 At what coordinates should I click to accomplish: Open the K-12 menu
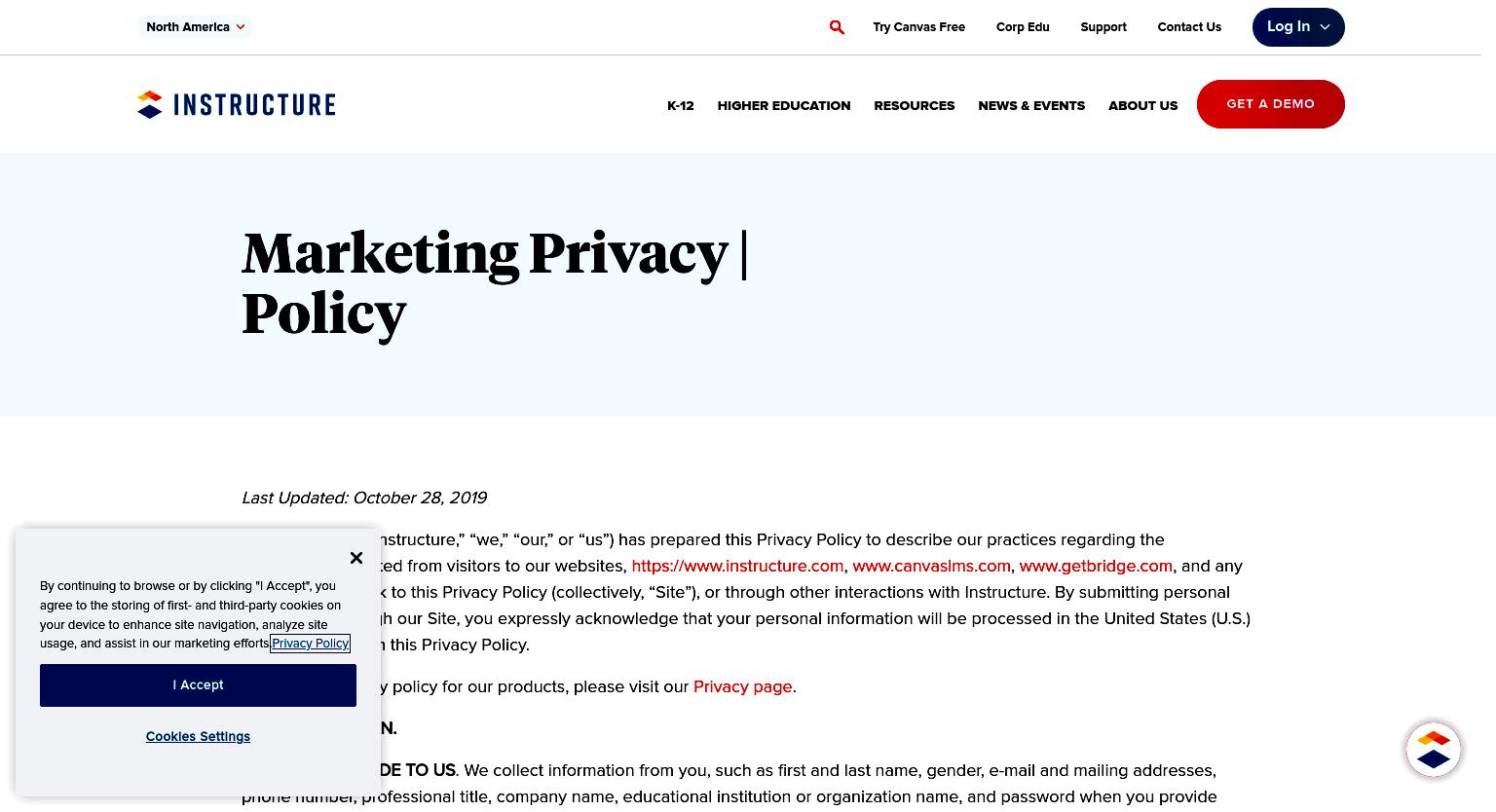coord(681,105)
